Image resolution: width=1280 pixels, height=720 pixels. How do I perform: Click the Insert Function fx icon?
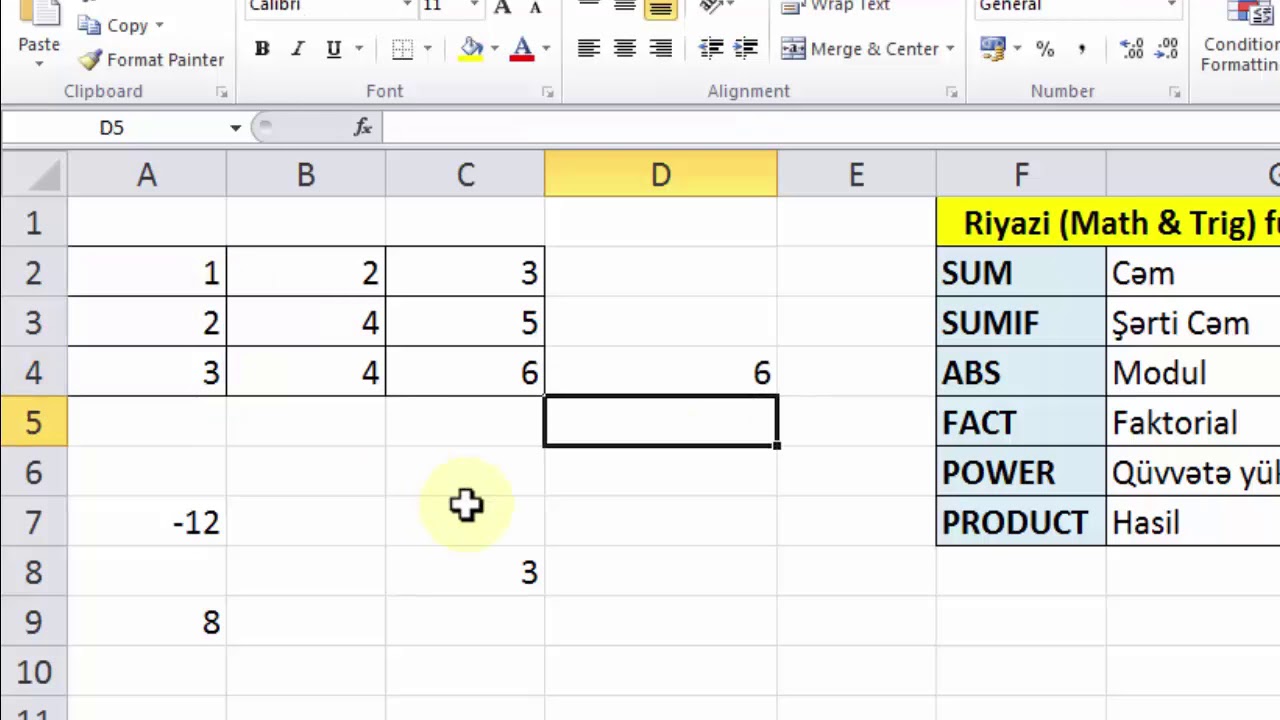pos(363,127)
